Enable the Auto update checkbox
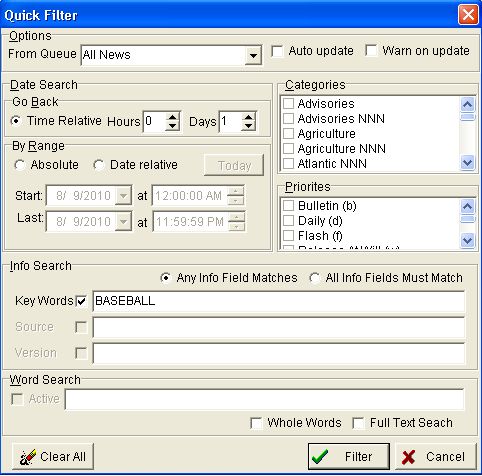482x476 pixels. click(x=277, y=51)
